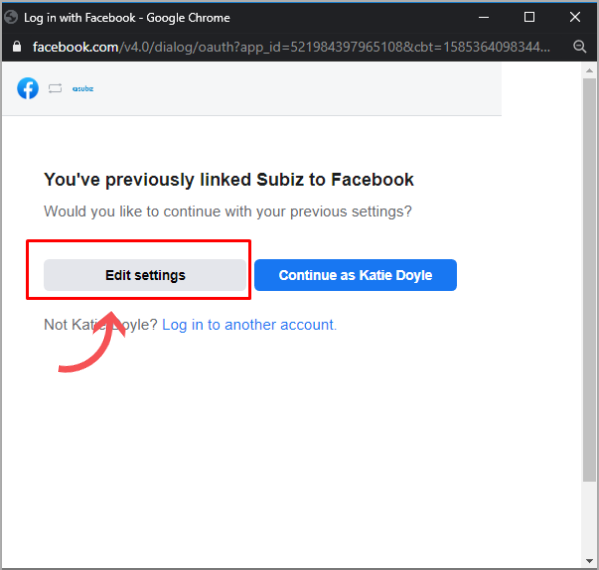Click the vertical scrollbar thumb
The height and width of the screenshot is (570, 599).
pos(589,280)
